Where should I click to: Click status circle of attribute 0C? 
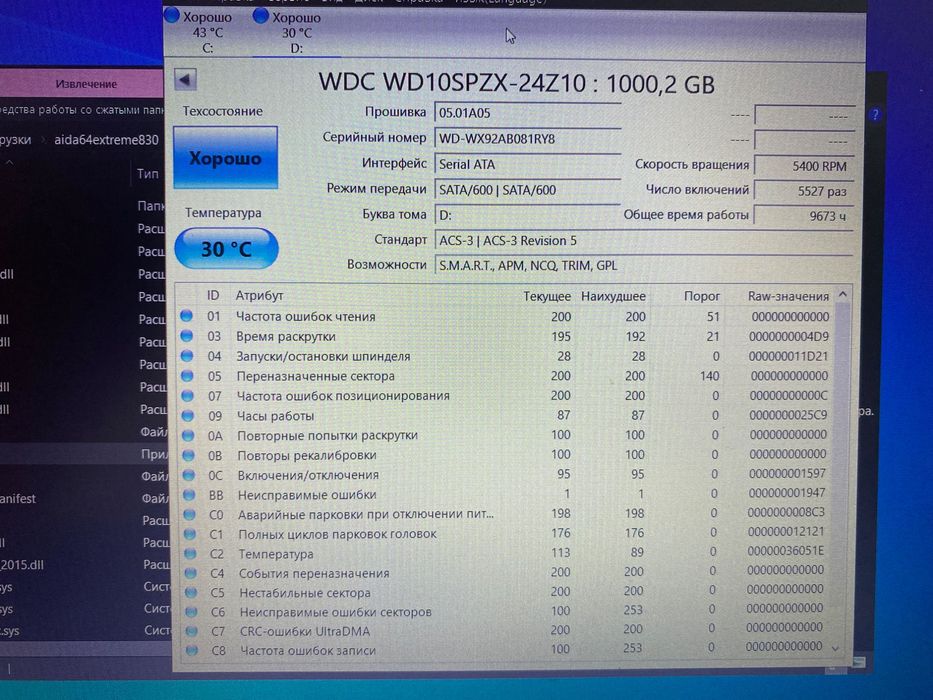click(x=189, y=474)
